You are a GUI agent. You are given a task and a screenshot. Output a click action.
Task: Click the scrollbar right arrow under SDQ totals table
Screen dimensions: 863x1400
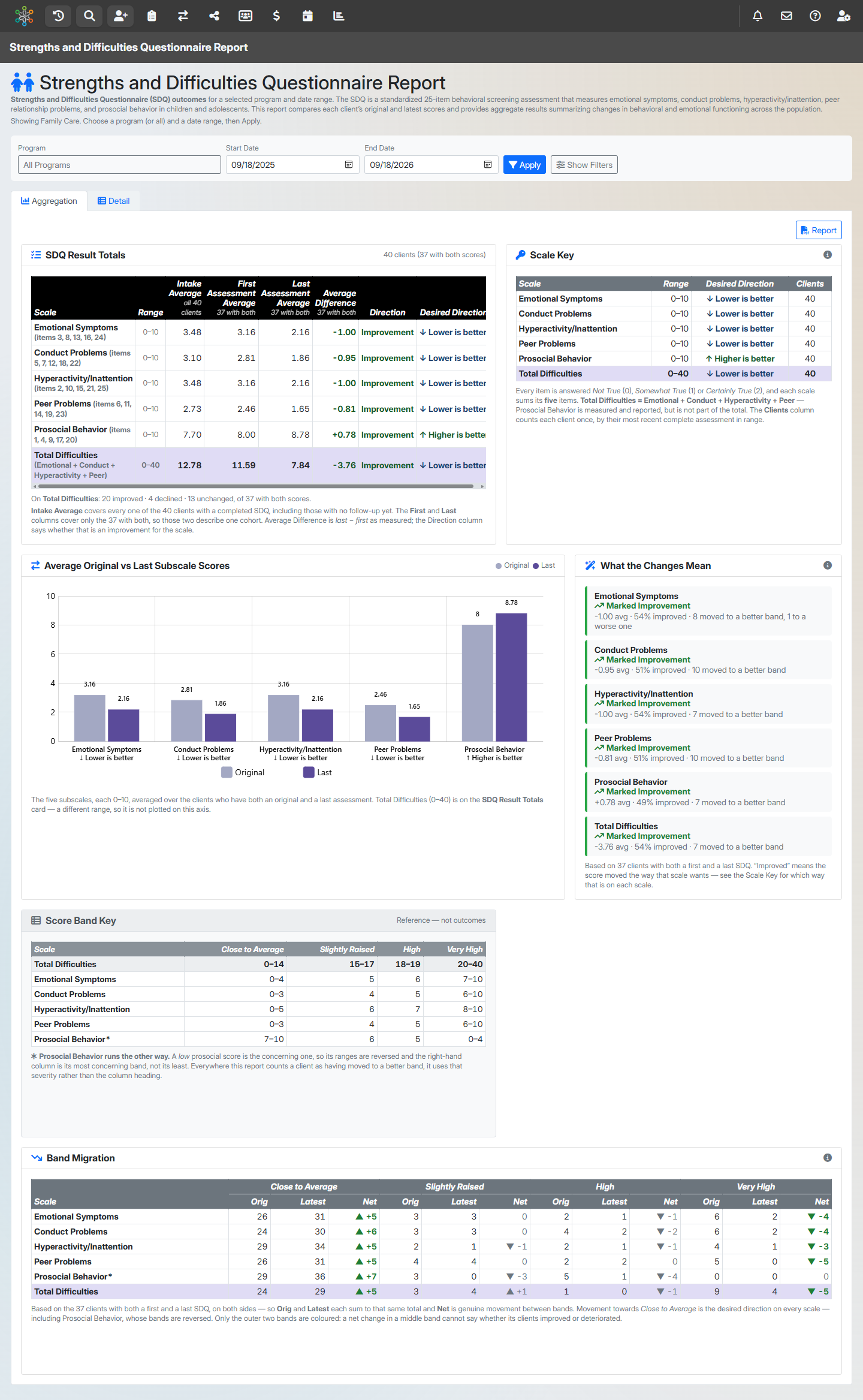tap(483, 486)
